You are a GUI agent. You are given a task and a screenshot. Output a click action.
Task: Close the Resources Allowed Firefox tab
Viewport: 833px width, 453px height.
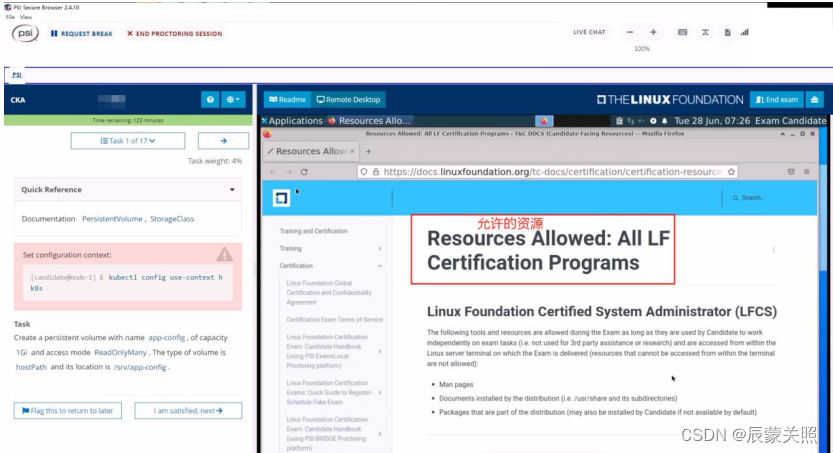pyautogui.click(x=352, y=151)
